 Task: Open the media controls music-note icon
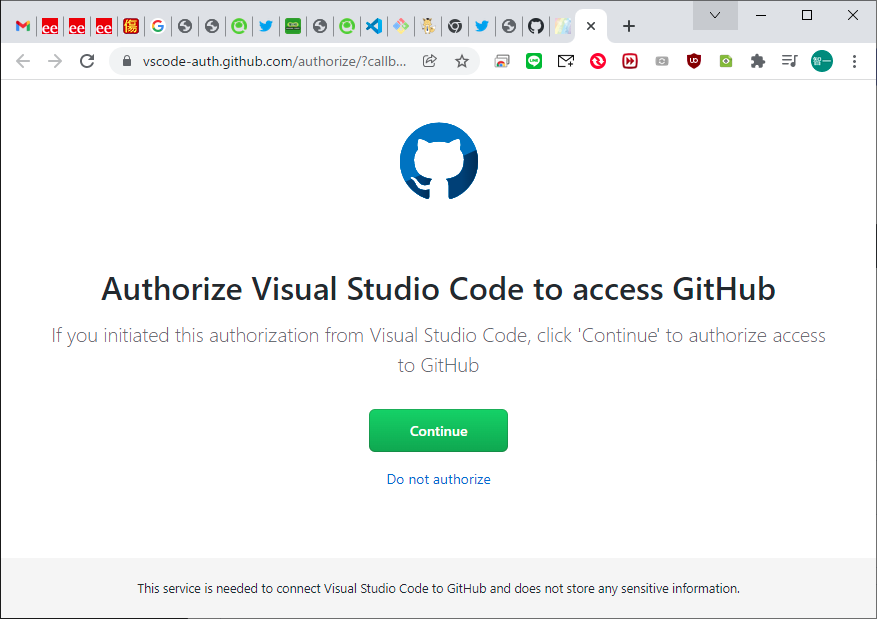click(x=790, y=61)
